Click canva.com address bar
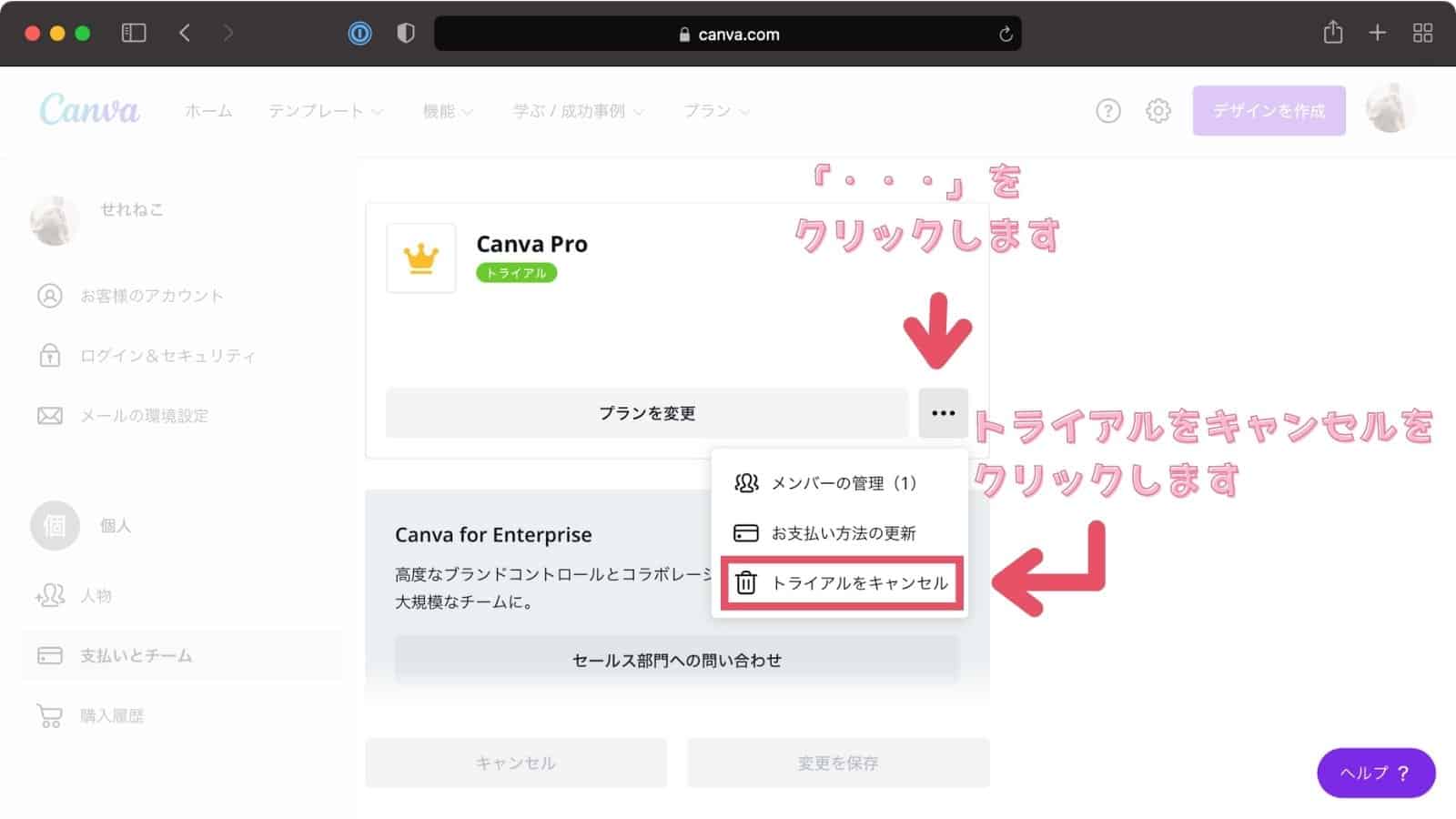1456x819 pixels. click(727, 35)
